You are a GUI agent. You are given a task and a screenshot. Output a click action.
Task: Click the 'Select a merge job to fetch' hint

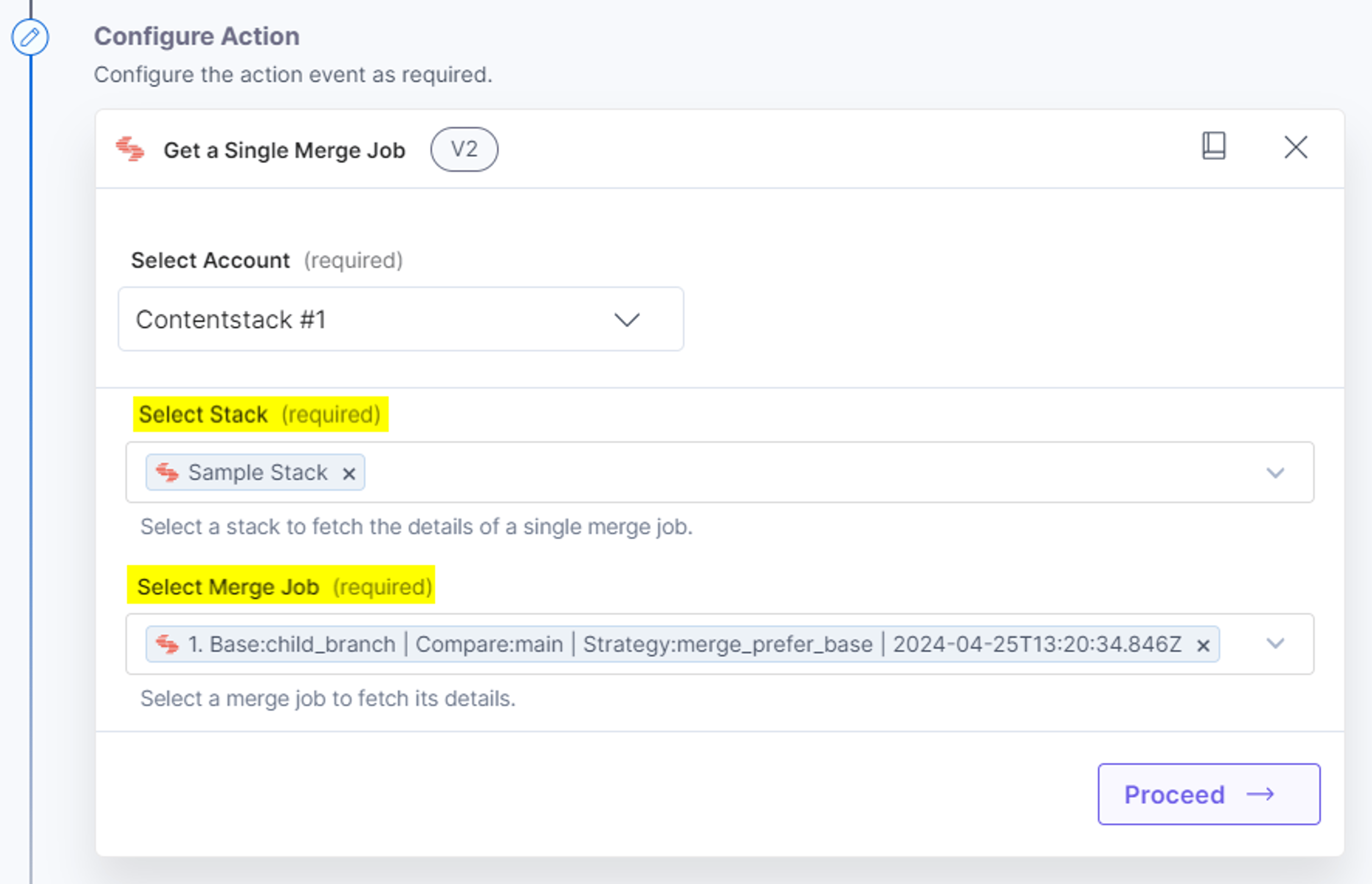tap(328, 699)
